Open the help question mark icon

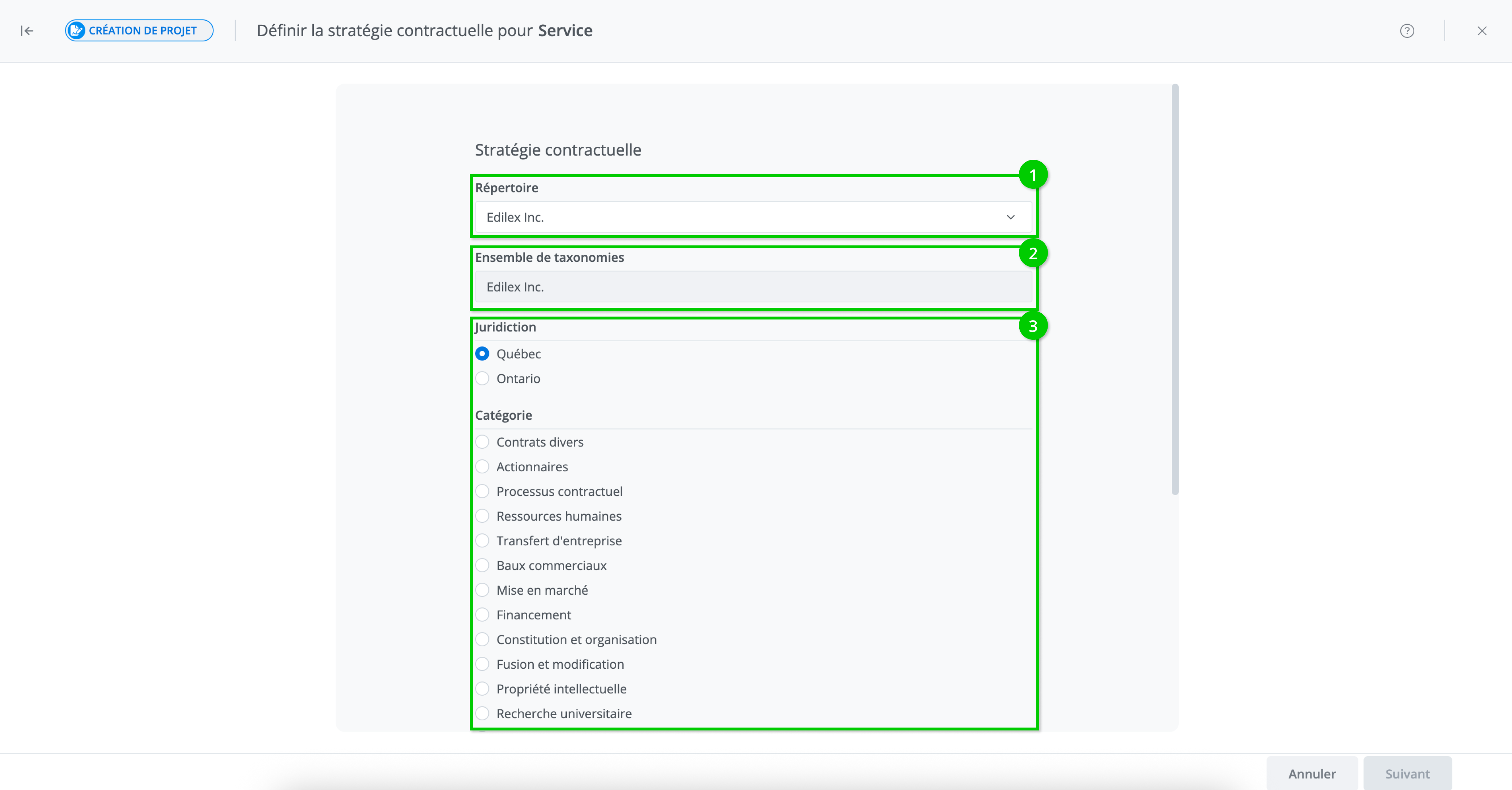[x=1406, y=30]
